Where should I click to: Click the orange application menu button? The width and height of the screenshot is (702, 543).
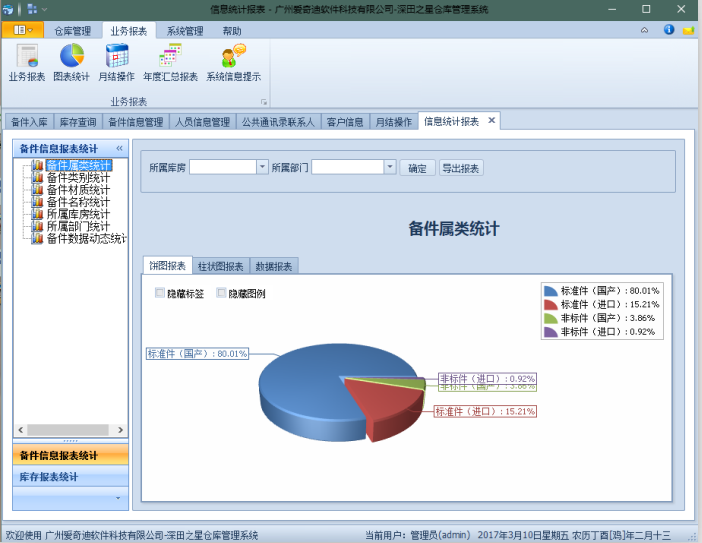23,30
